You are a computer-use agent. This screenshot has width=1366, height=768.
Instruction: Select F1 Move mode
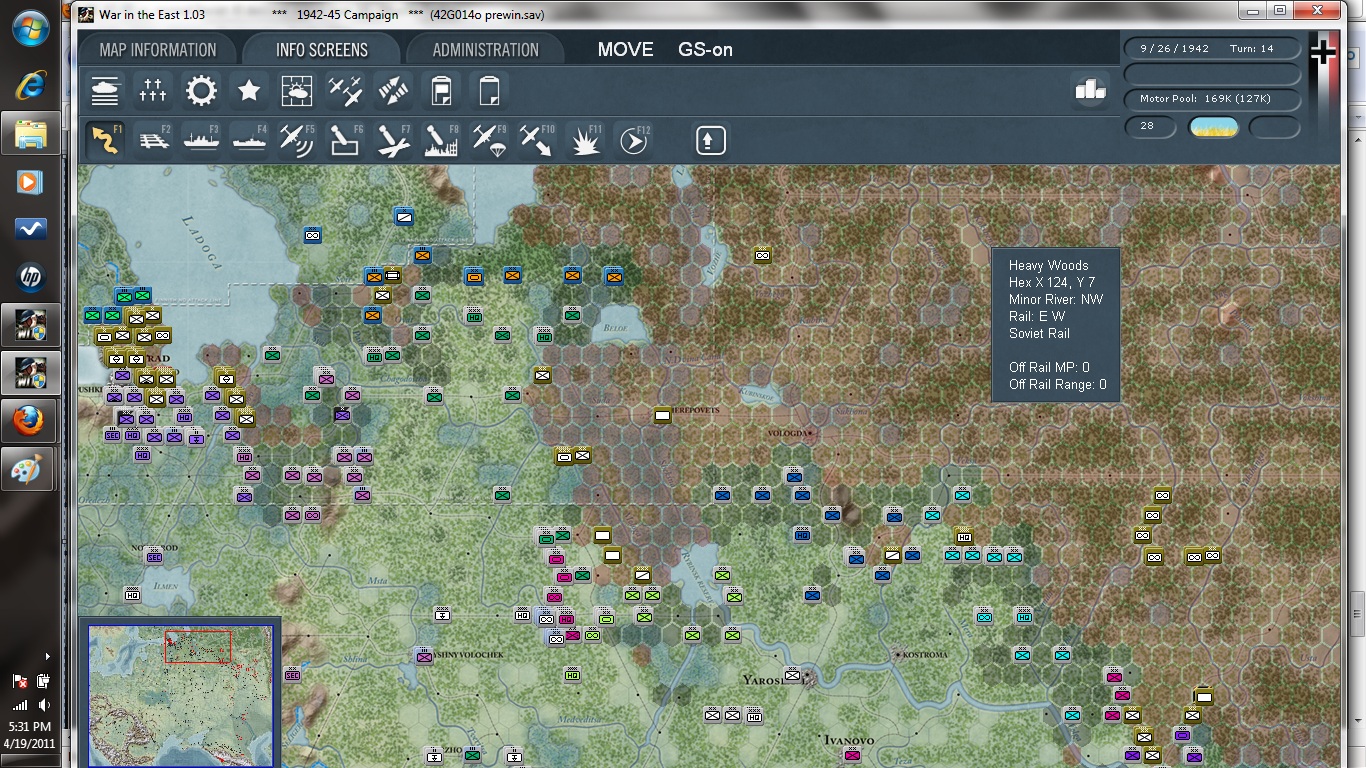(105, 140)
